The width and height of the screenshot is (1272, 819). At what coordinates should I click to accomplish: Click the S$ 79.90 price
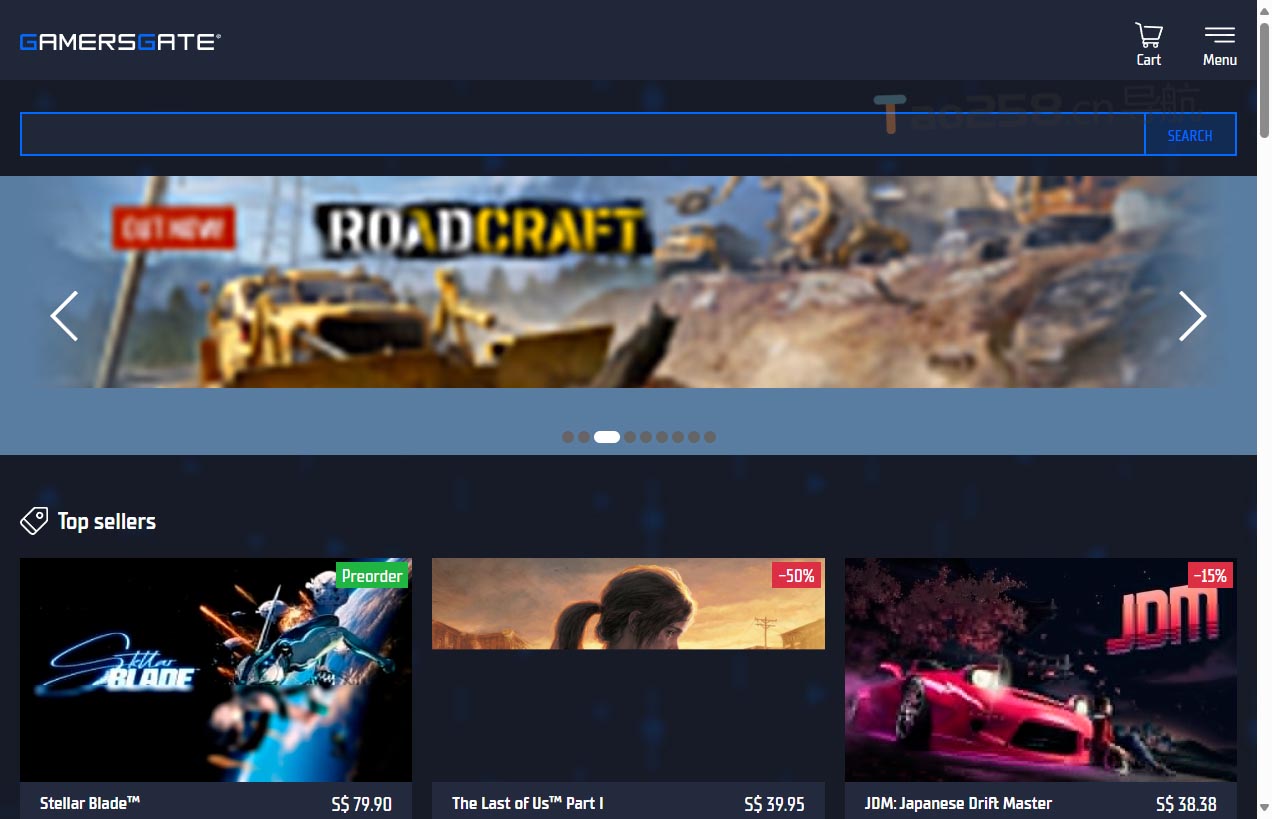(361, 804)
